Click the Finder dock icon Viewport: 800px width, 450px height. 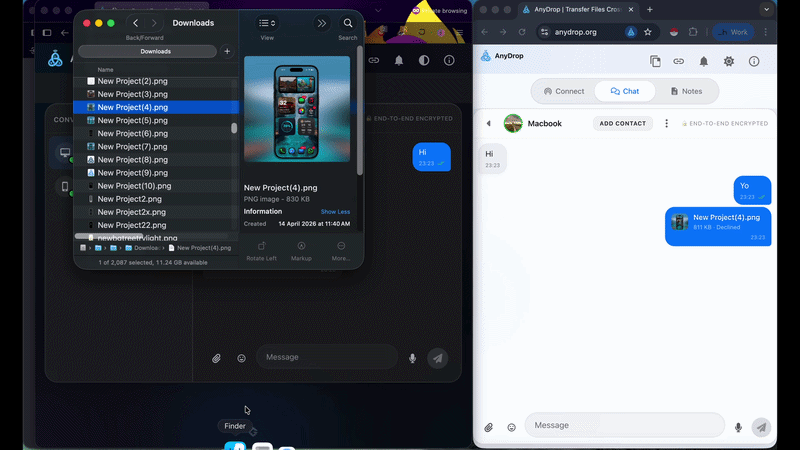[x=235, y=446]
